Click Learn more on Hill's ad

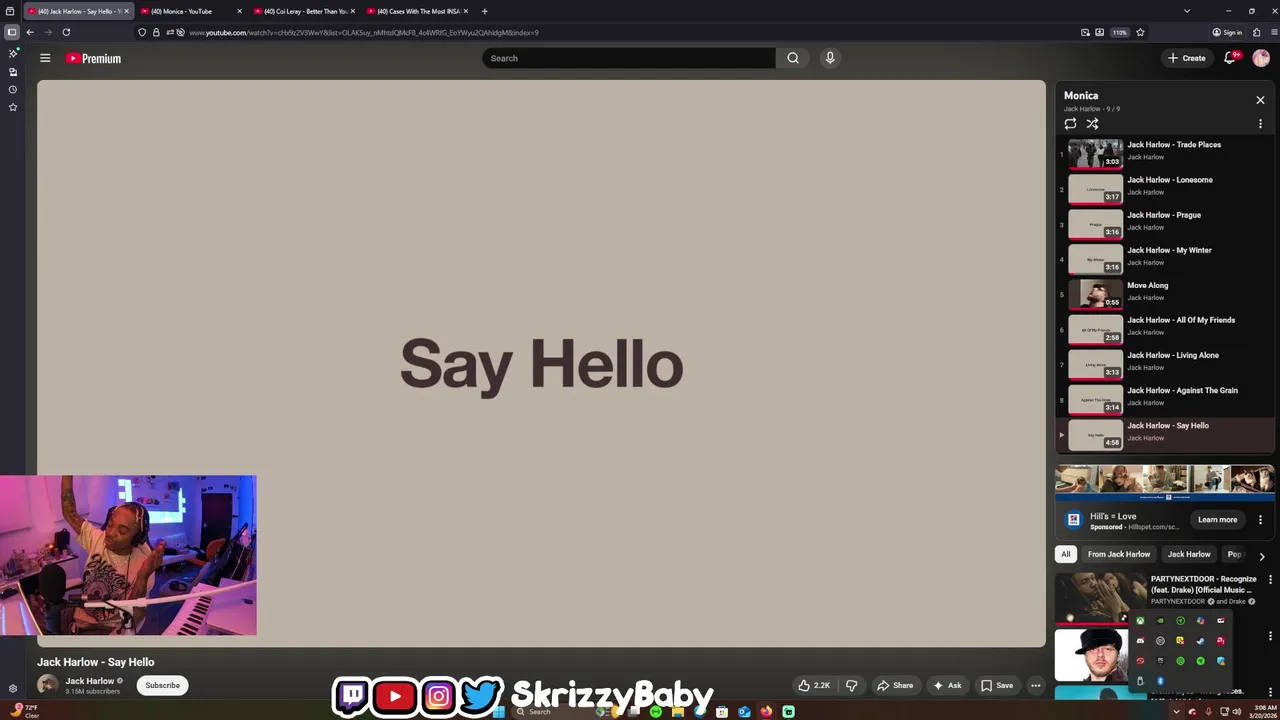pos(1217,519)
